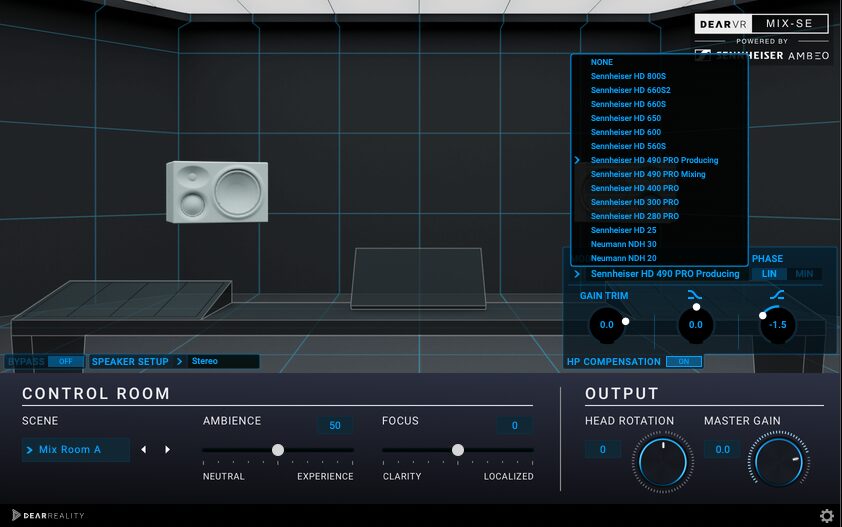Click the dearVR MIX-SE logo
Screen dimensions: 842x527
click(x=761, y=24)
